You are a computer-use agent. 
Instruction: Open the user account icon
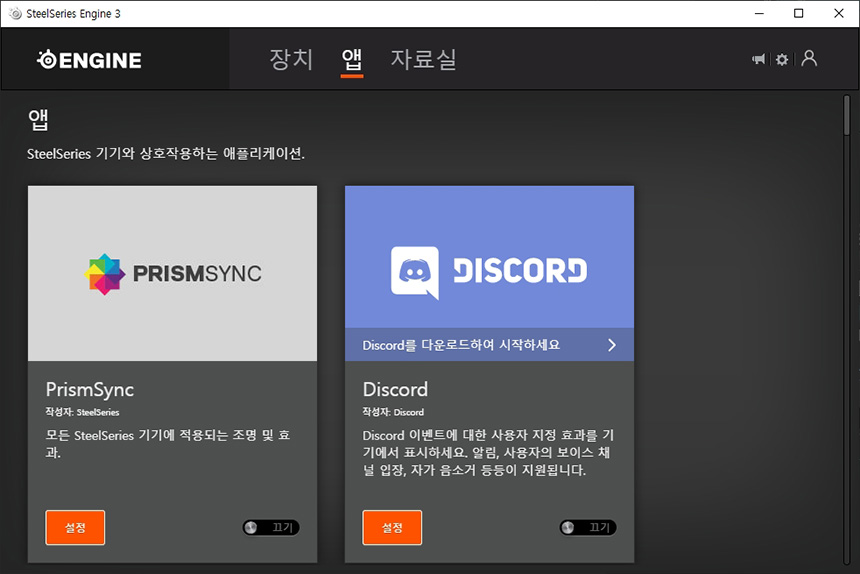(809, 58)
